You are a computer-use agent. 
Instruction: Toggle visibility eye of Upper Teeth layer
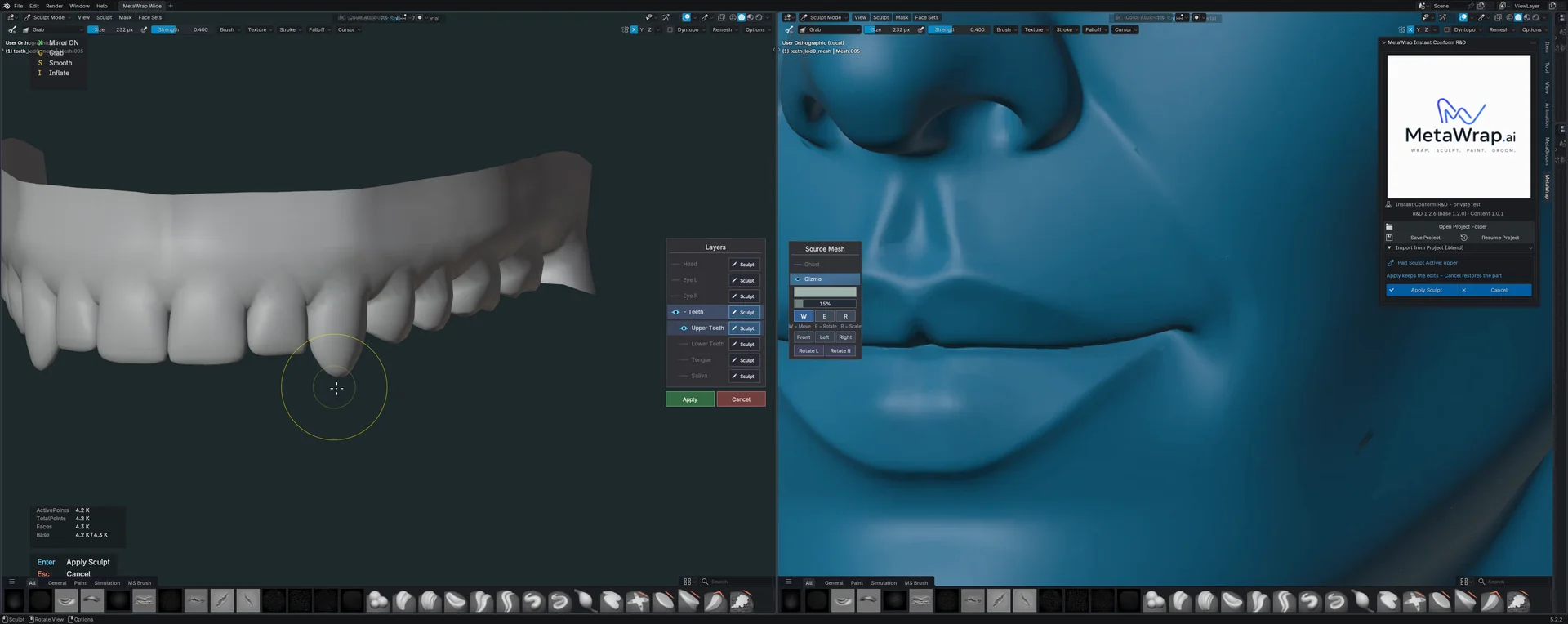tap(684, 328)
